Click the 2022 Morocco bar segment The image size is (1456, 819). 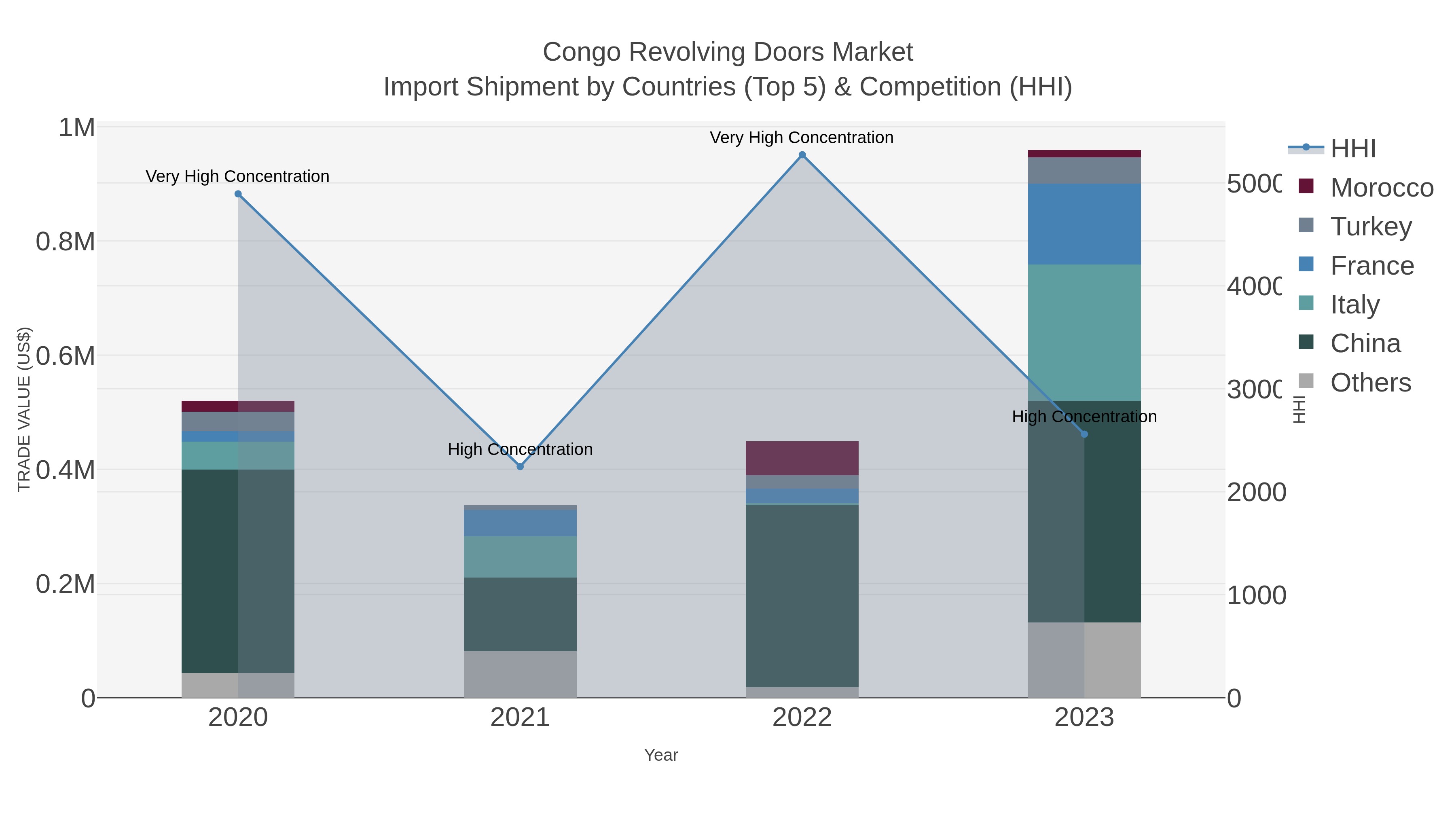click(802, 458)
